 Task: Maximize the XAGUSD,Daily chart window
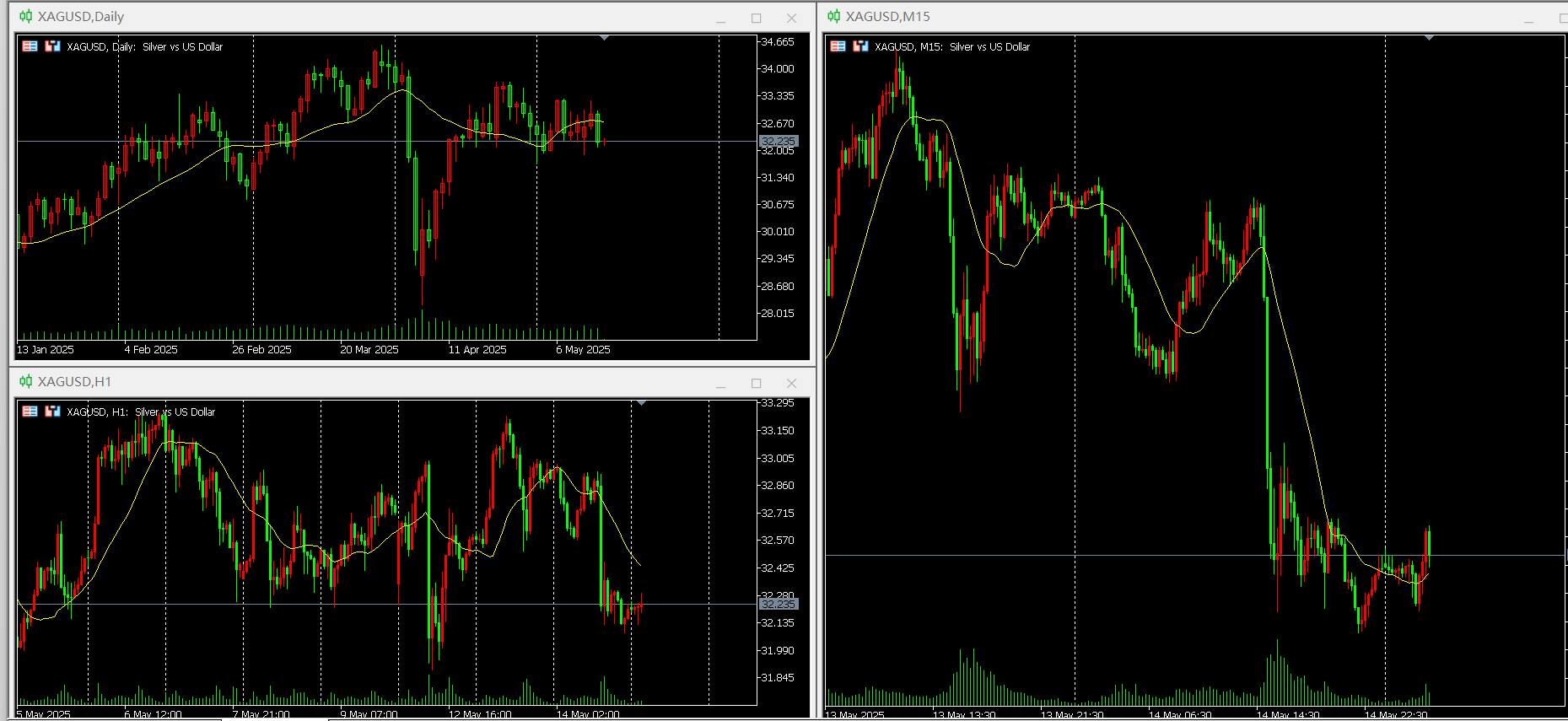[756, 18]
